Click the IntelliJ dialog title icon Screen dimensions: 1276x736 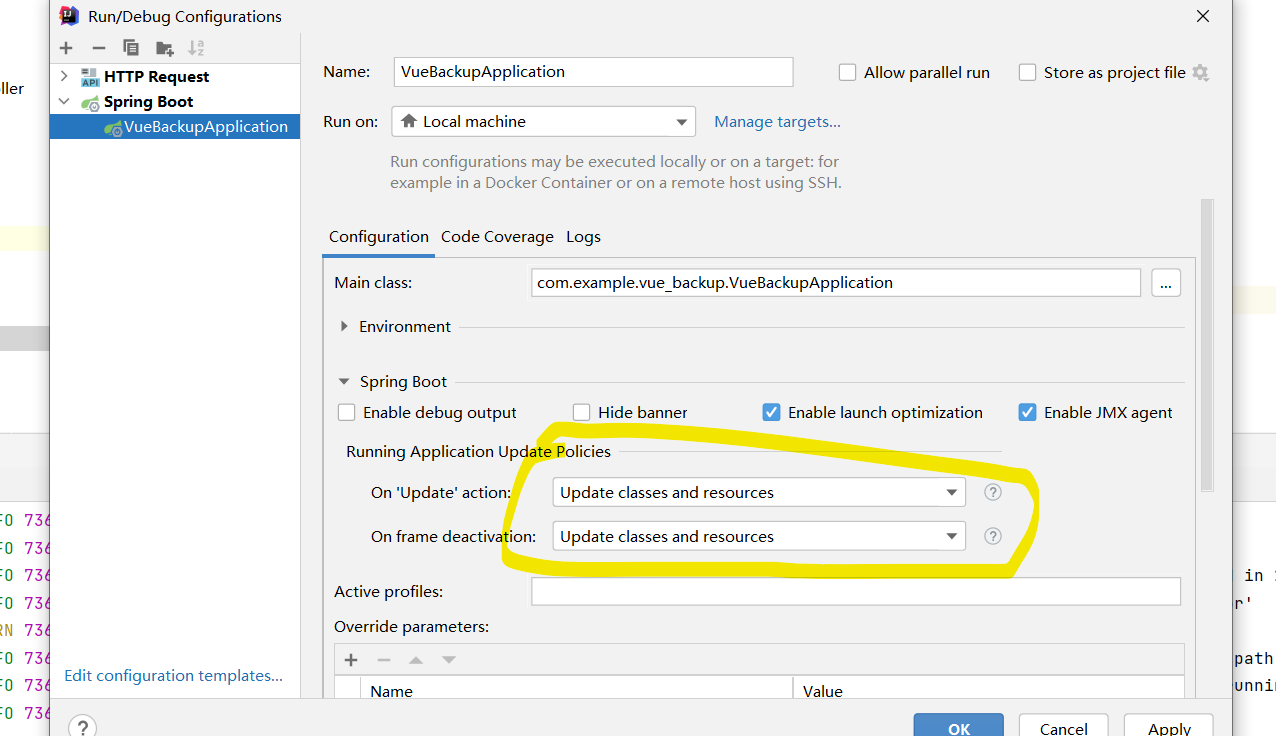click(x=69, y=16)
